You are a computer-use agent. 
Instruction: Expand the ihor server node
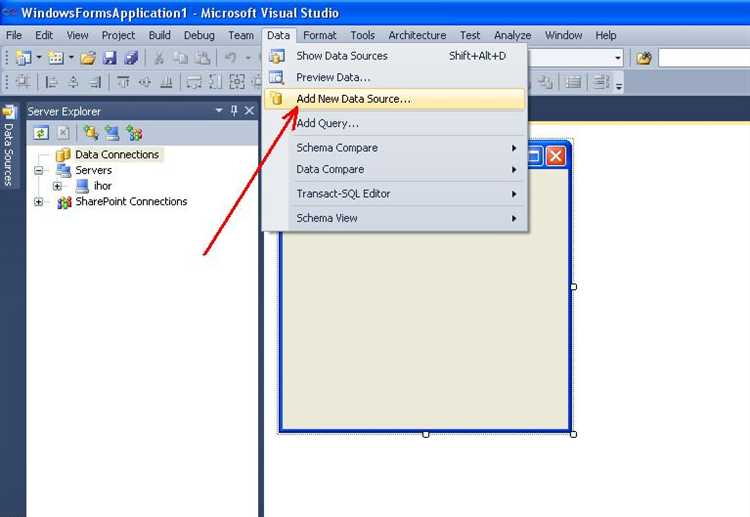[x=57, y=186]
